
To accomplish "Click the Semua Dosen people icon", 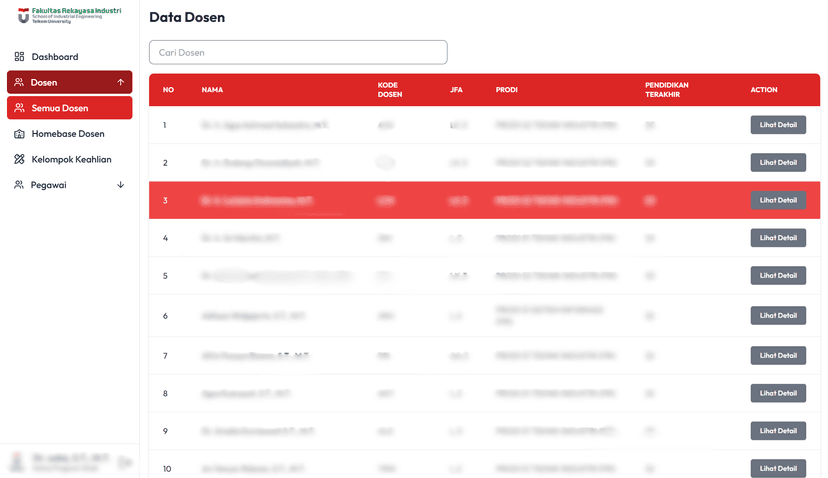I will 19,108.
